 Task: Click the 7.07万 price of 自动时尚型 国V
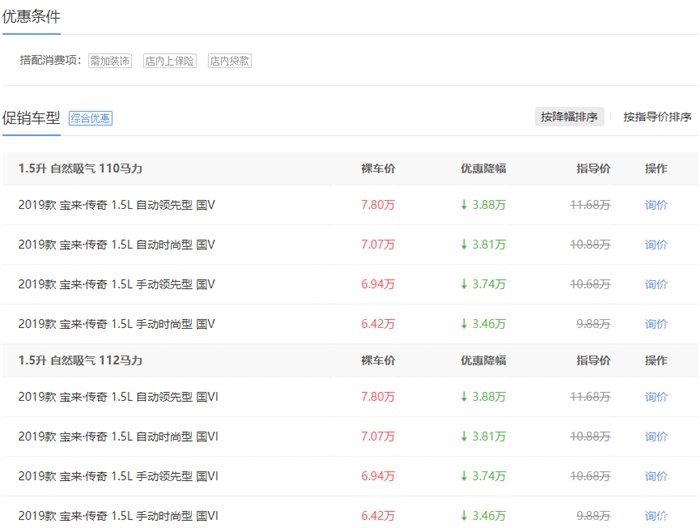pos(378,245)
